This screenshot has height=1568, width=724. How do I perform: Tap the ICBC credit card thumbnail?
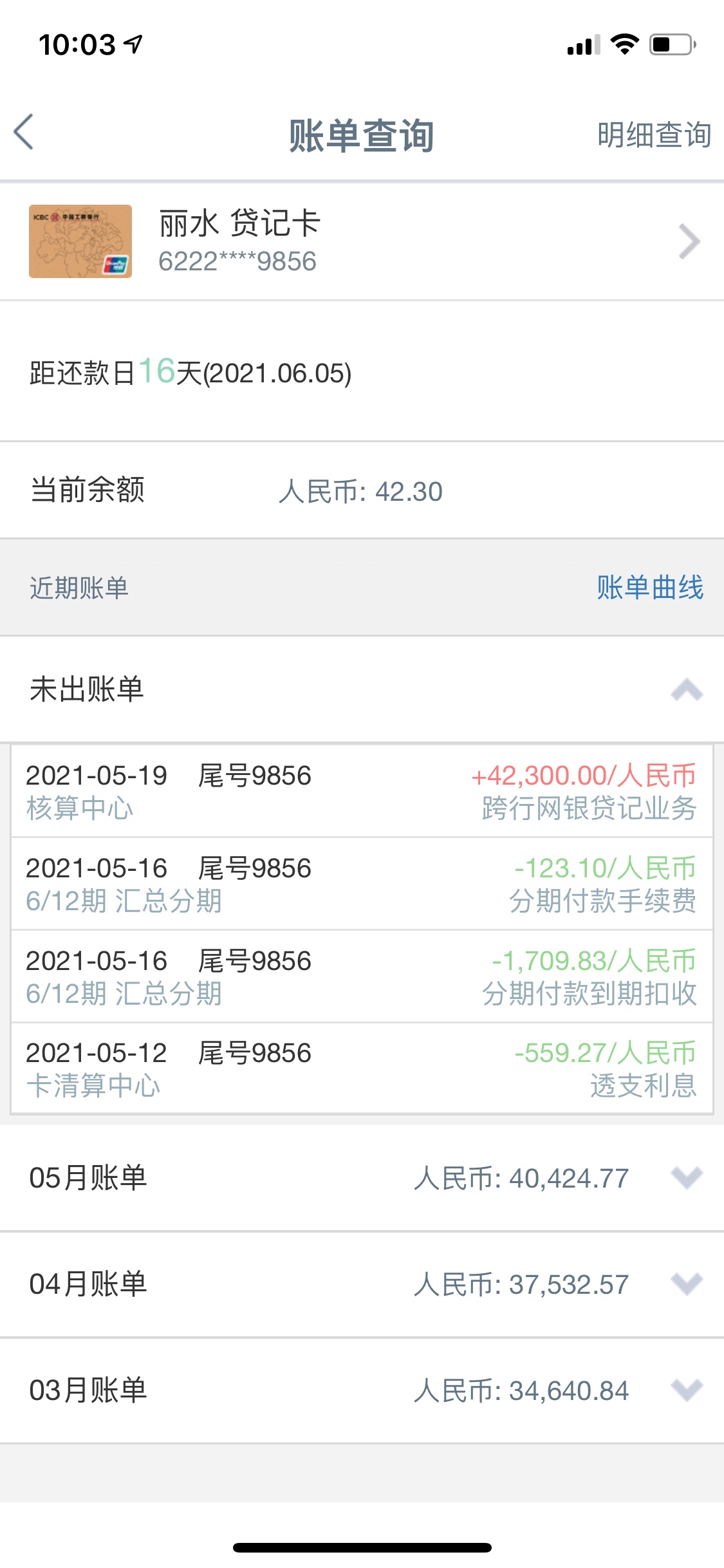point(80,241)
